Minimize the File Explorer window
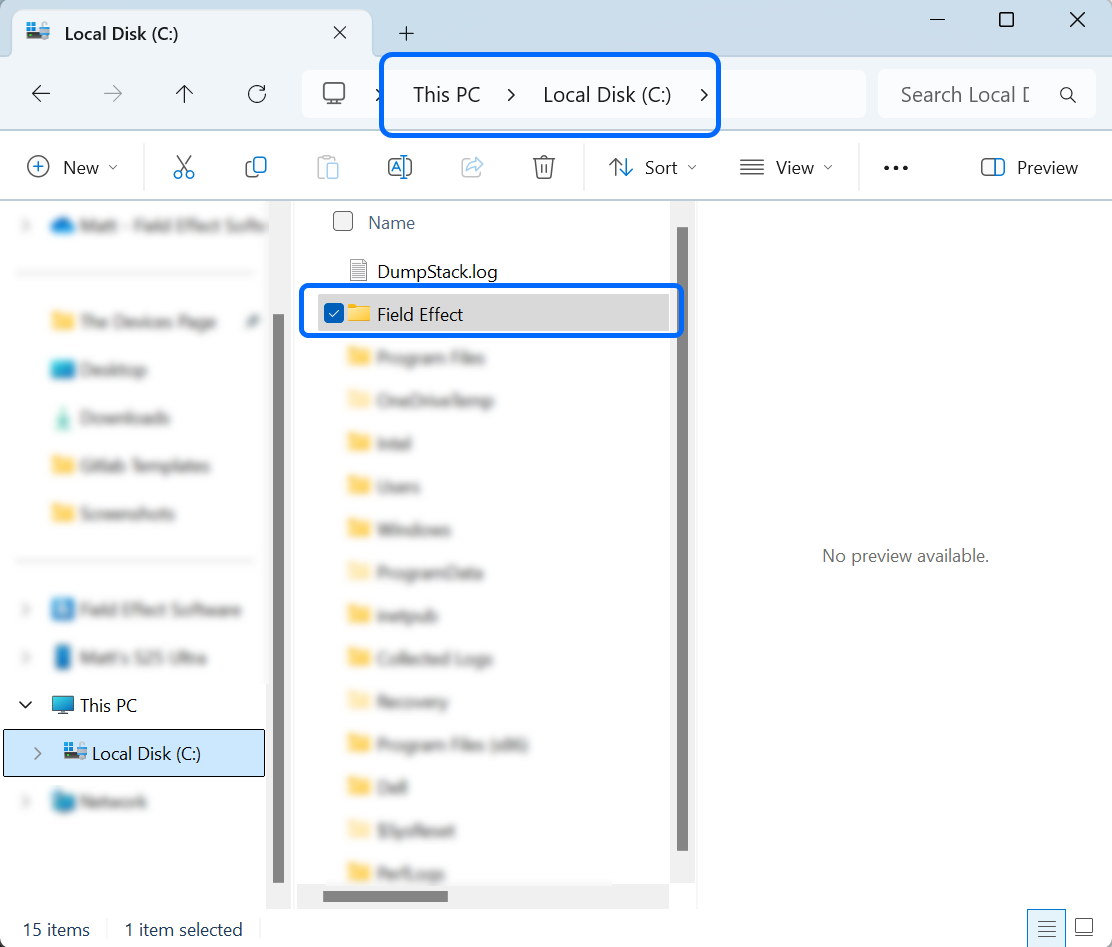This screenshot has width=1112, height=947. click(938, 20)
